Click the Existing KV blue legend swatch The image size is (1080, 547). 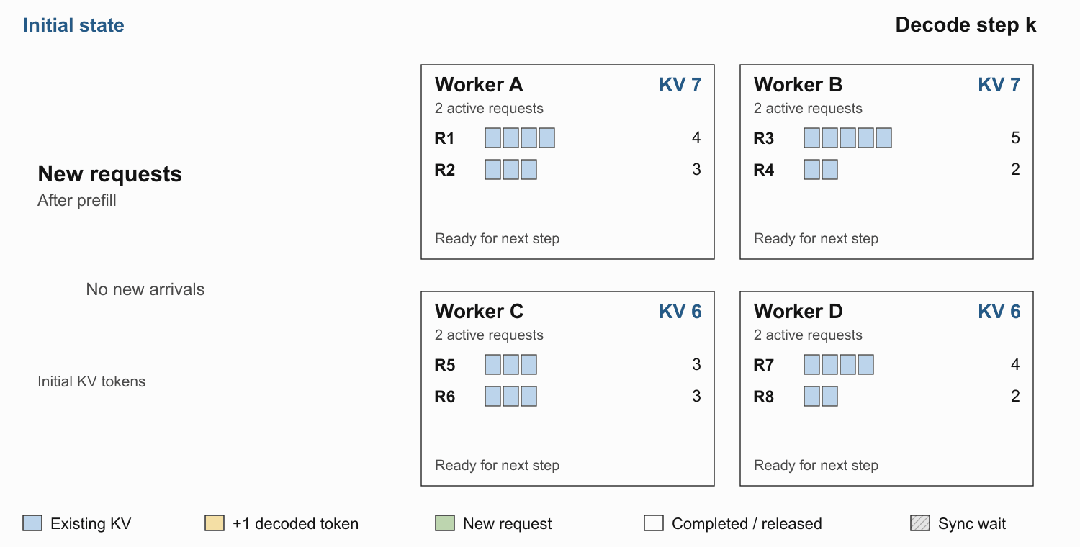(x=32, y=523)
